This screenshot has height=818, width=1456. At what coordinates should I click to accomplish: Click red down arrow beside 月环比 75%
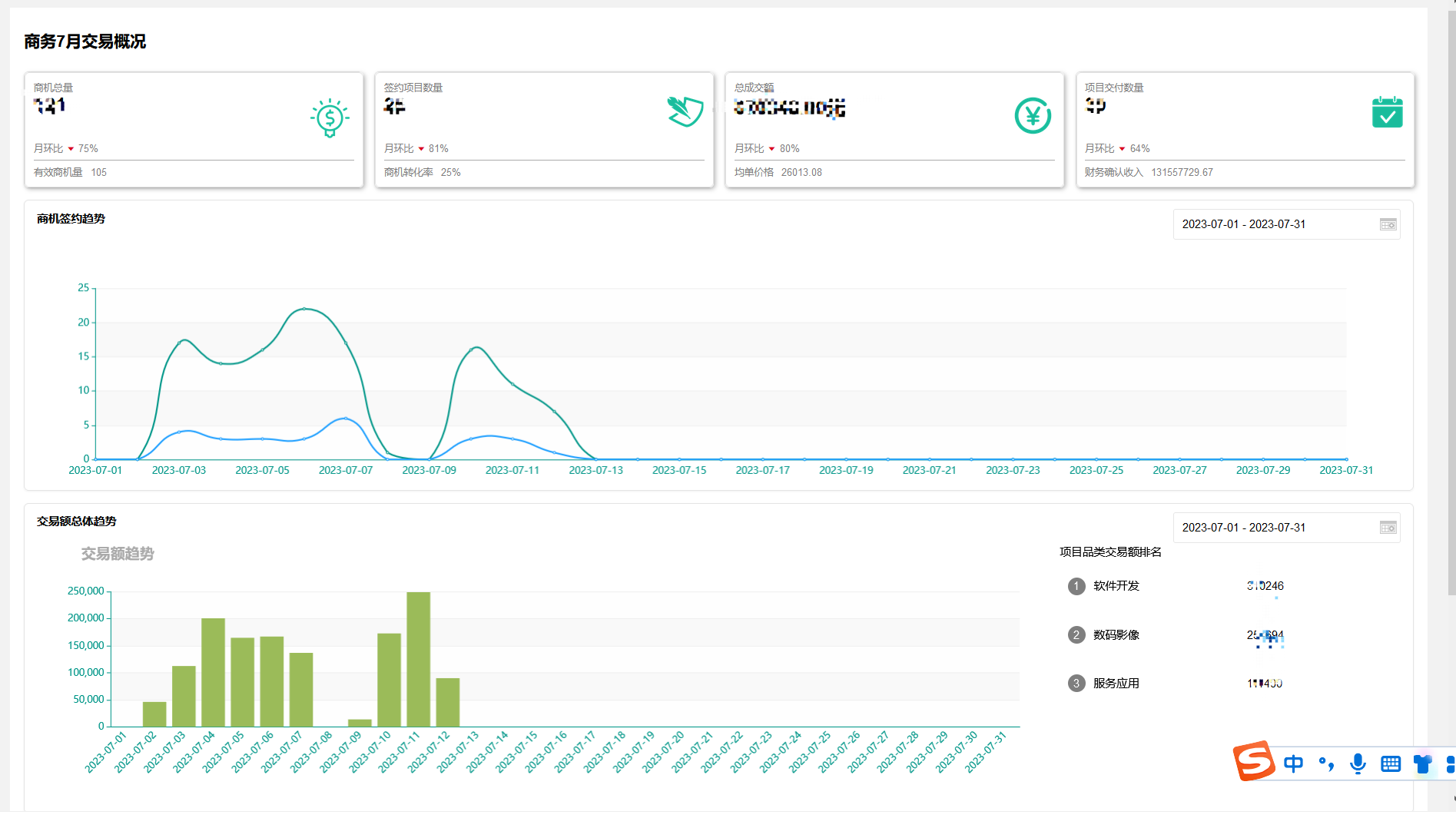click(x=71, y=149)
